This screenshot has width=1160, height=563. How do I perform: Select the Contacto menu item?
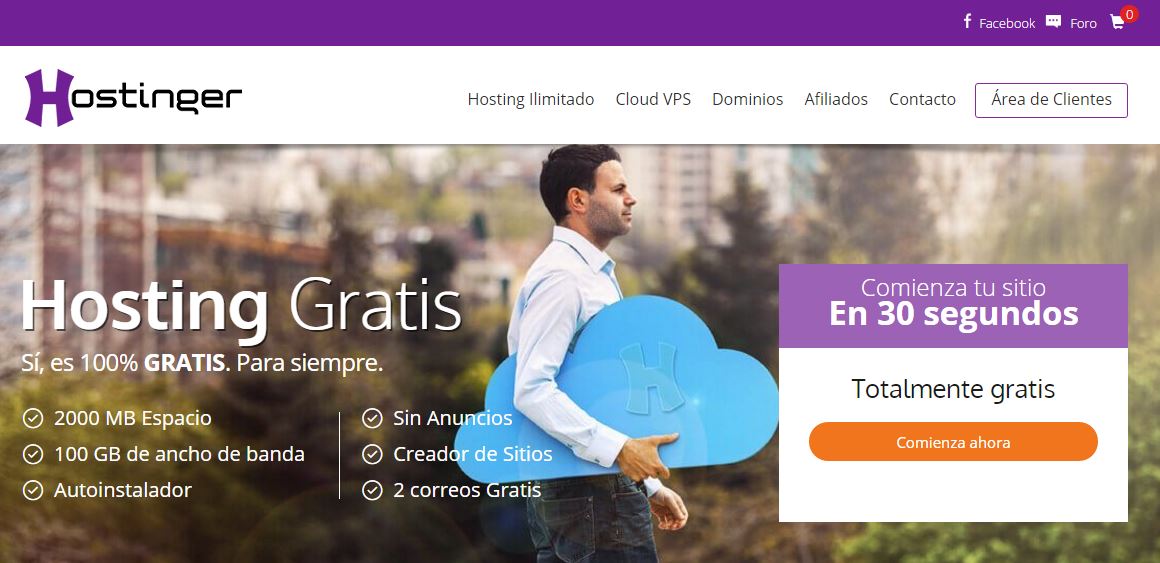point(923,99)
